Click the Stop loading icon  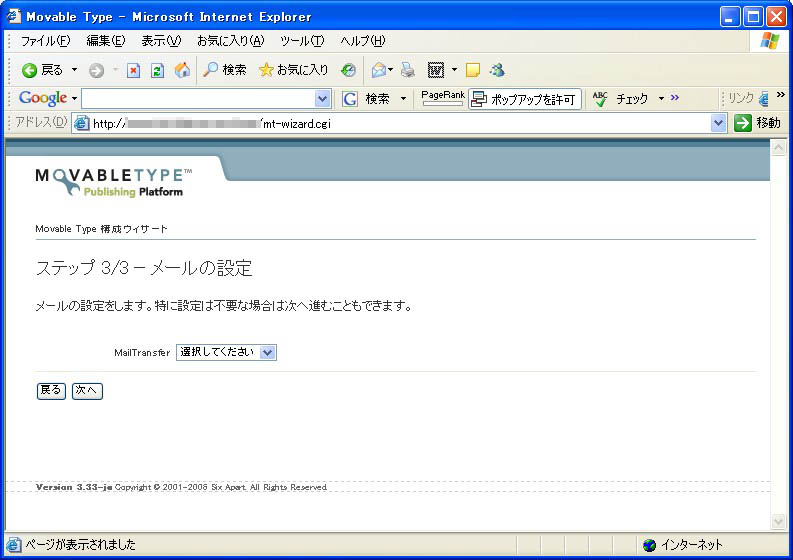tap(133, 70)
